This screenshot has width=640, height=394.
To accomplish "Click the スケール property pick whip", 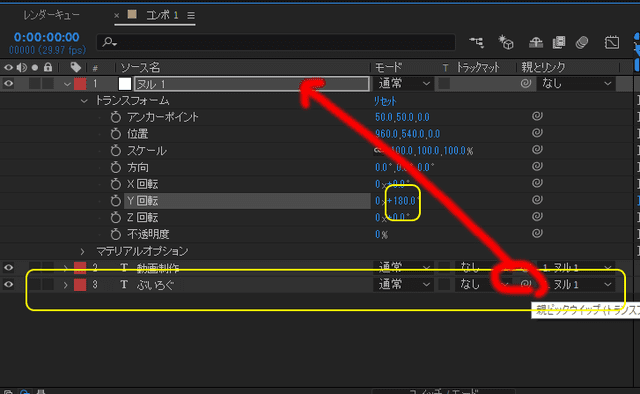I will 537,149.
